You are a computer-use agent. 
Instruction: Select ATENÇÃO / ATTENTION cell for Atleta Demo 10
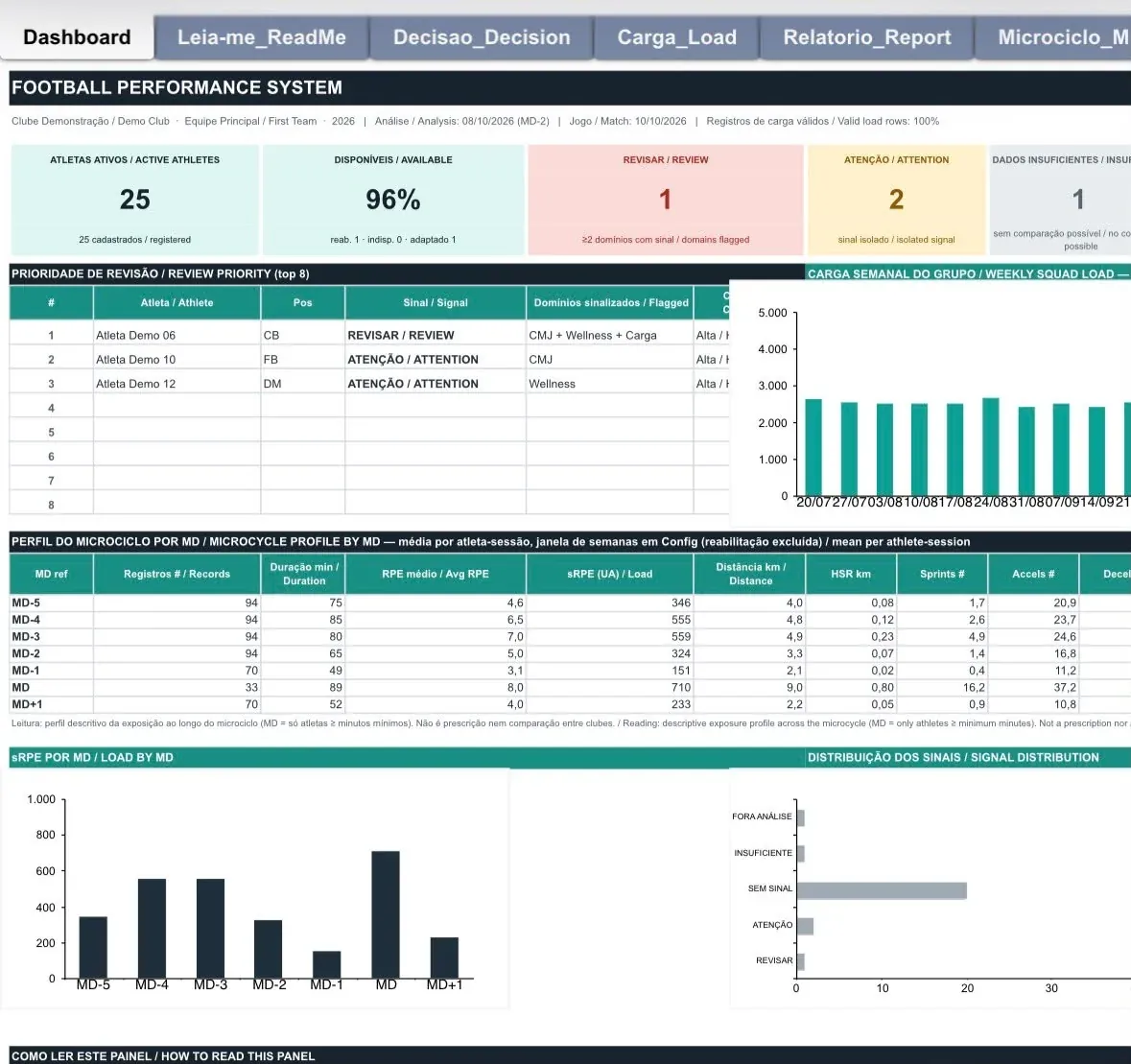(x=435, y=359)
